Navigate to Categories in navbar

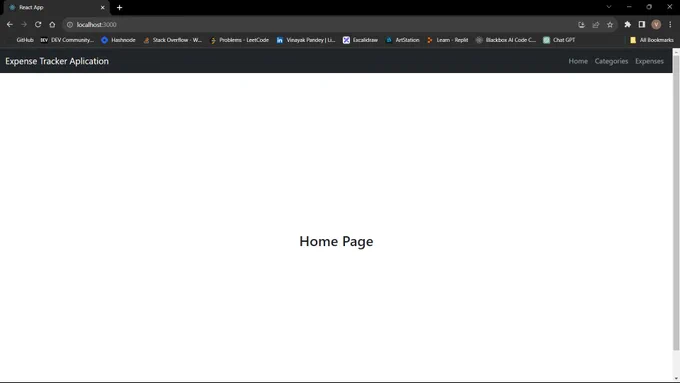click(611, 61)
